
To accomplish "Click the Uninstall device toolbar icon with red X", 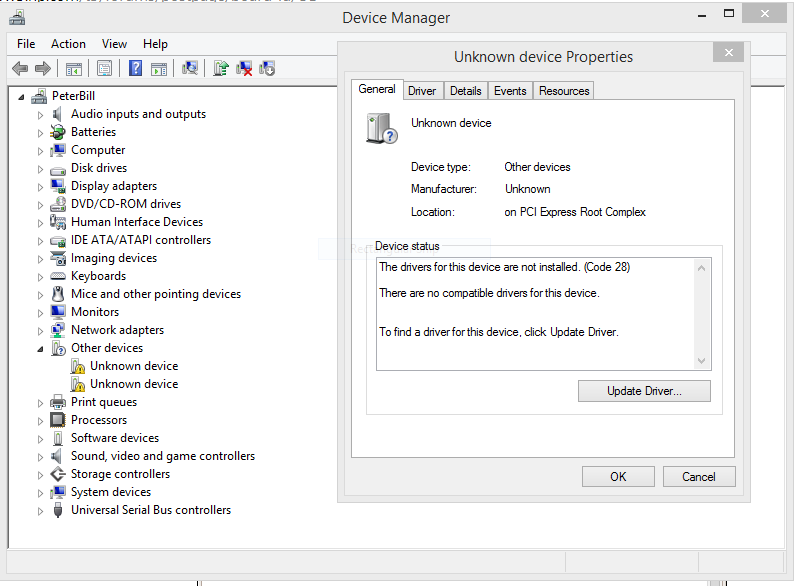I will point(243,68).
